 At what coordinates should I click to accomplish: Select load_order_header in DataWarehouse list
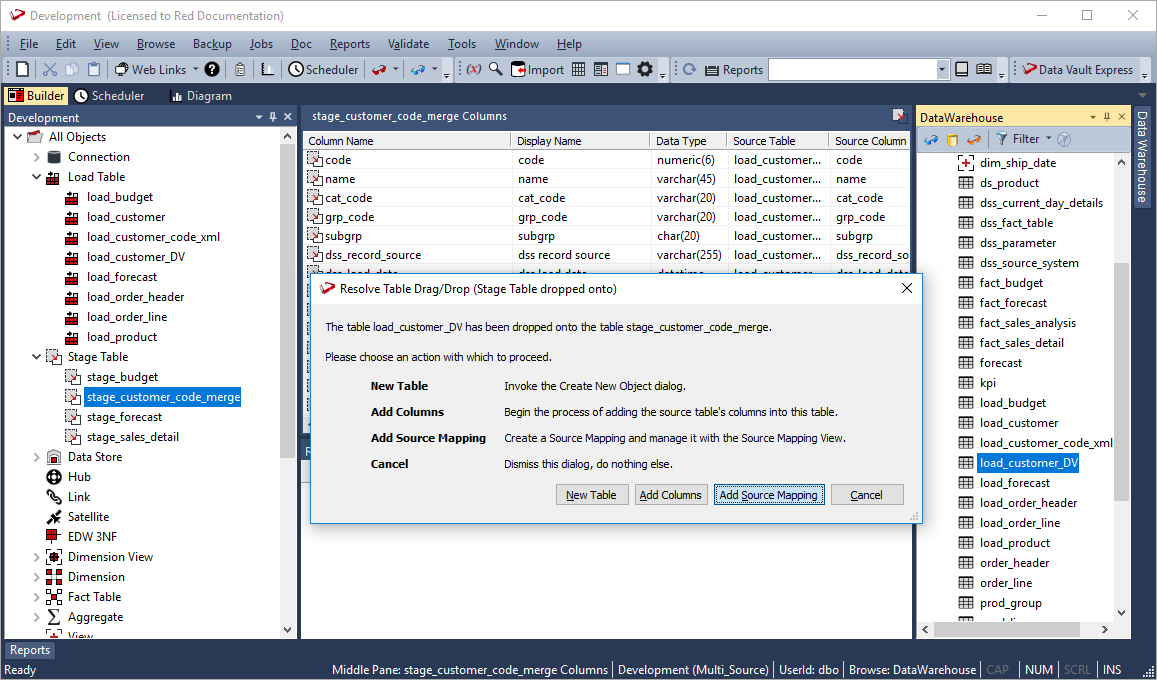(x=1028, y=503)
